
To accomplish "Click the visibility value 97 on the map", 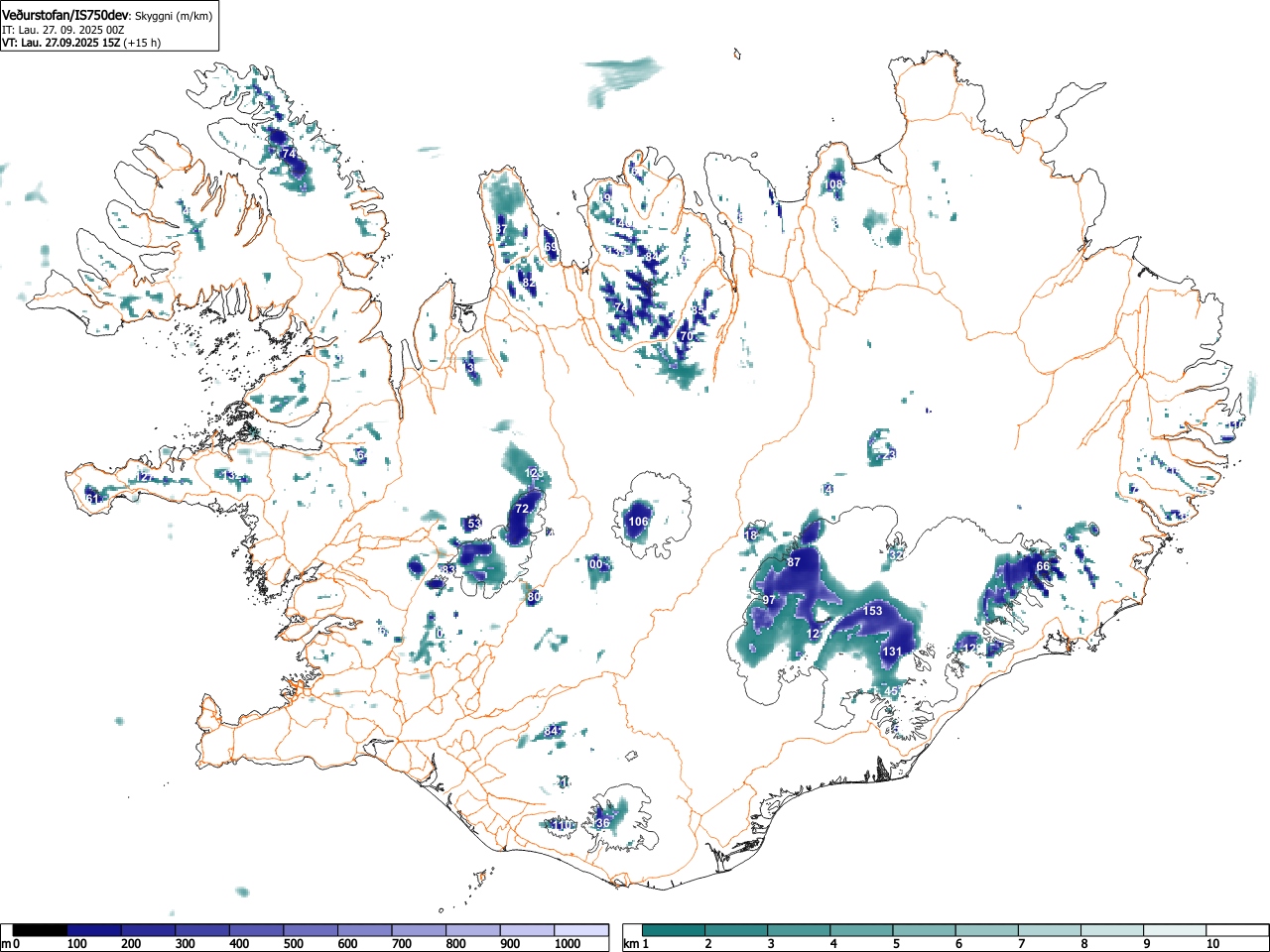I will (x=769, y=600).
